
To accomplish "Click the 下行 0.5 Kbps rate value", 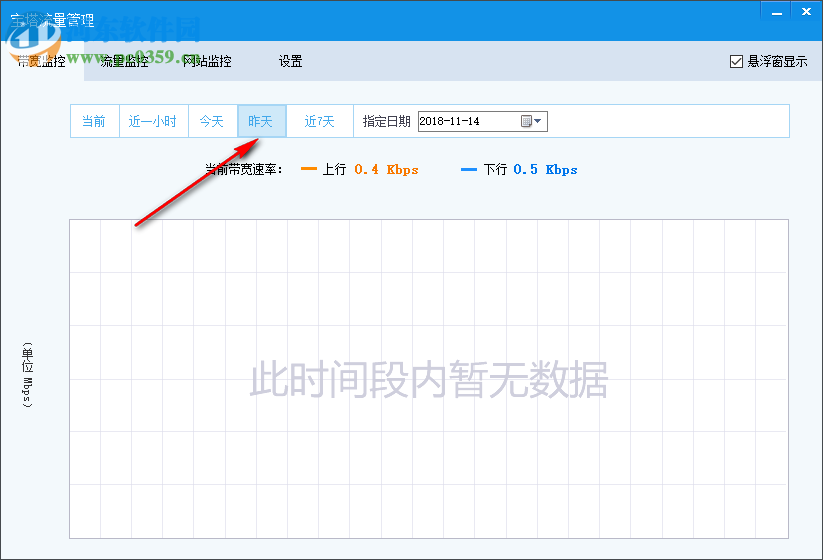I will pyautogui.click(x=545, y=170).
